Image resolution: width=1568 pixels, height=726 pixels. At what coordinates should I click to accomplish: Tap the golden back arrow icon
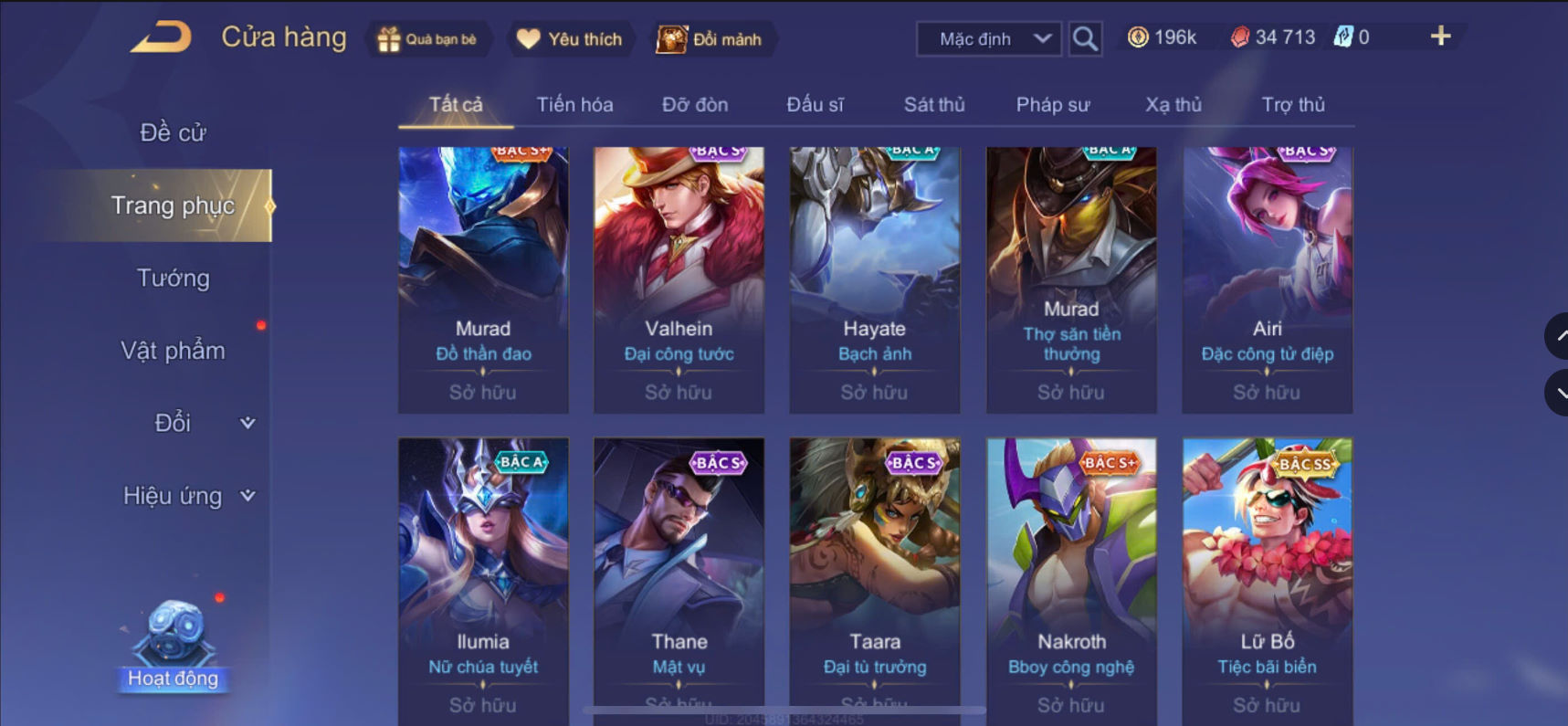click(162, 37)
